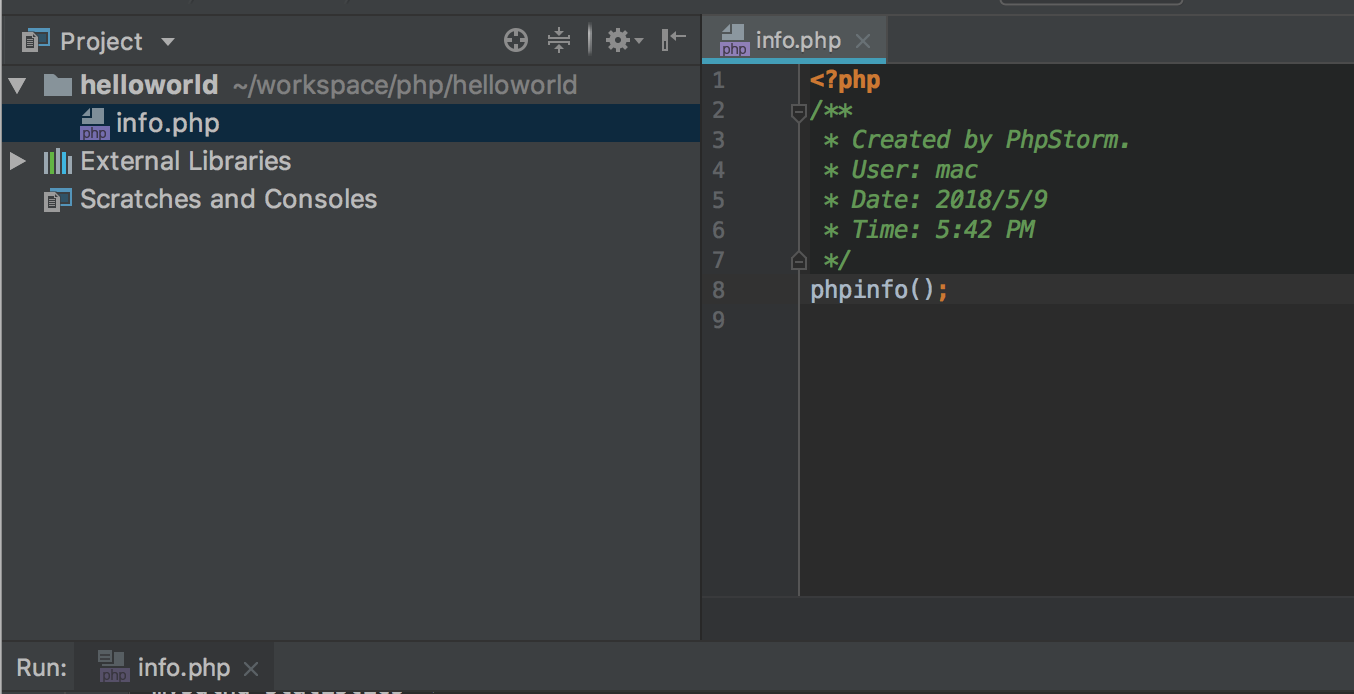Image resolution: width=1354 pixels, height=694 pixels.
Task: Close the info.php Run tab
Action: (x=251, y=669)
